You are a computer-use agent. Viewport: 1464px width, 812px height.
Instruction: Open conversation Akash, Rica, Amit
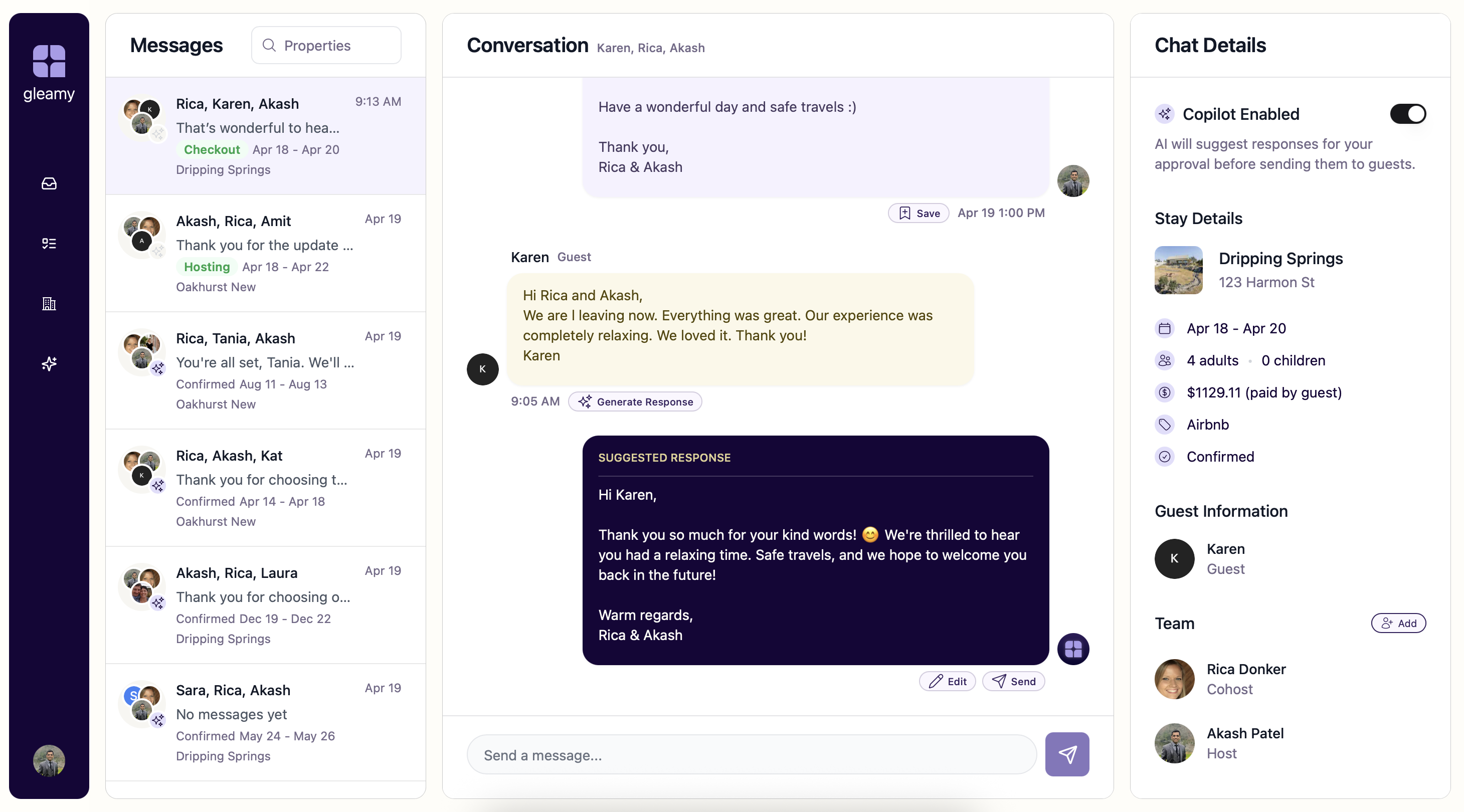coord(265,254)
